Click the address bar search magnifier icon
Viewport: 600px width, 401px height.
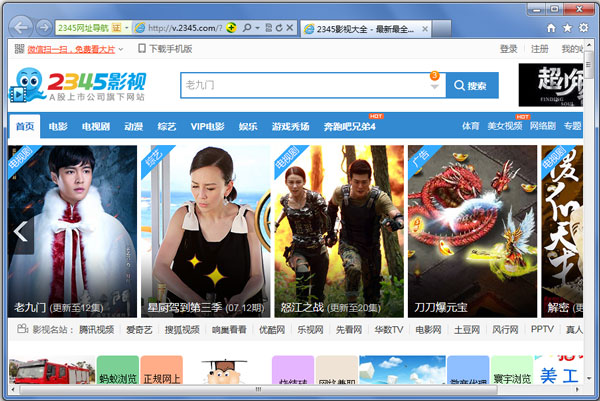[x=247, y=28]
